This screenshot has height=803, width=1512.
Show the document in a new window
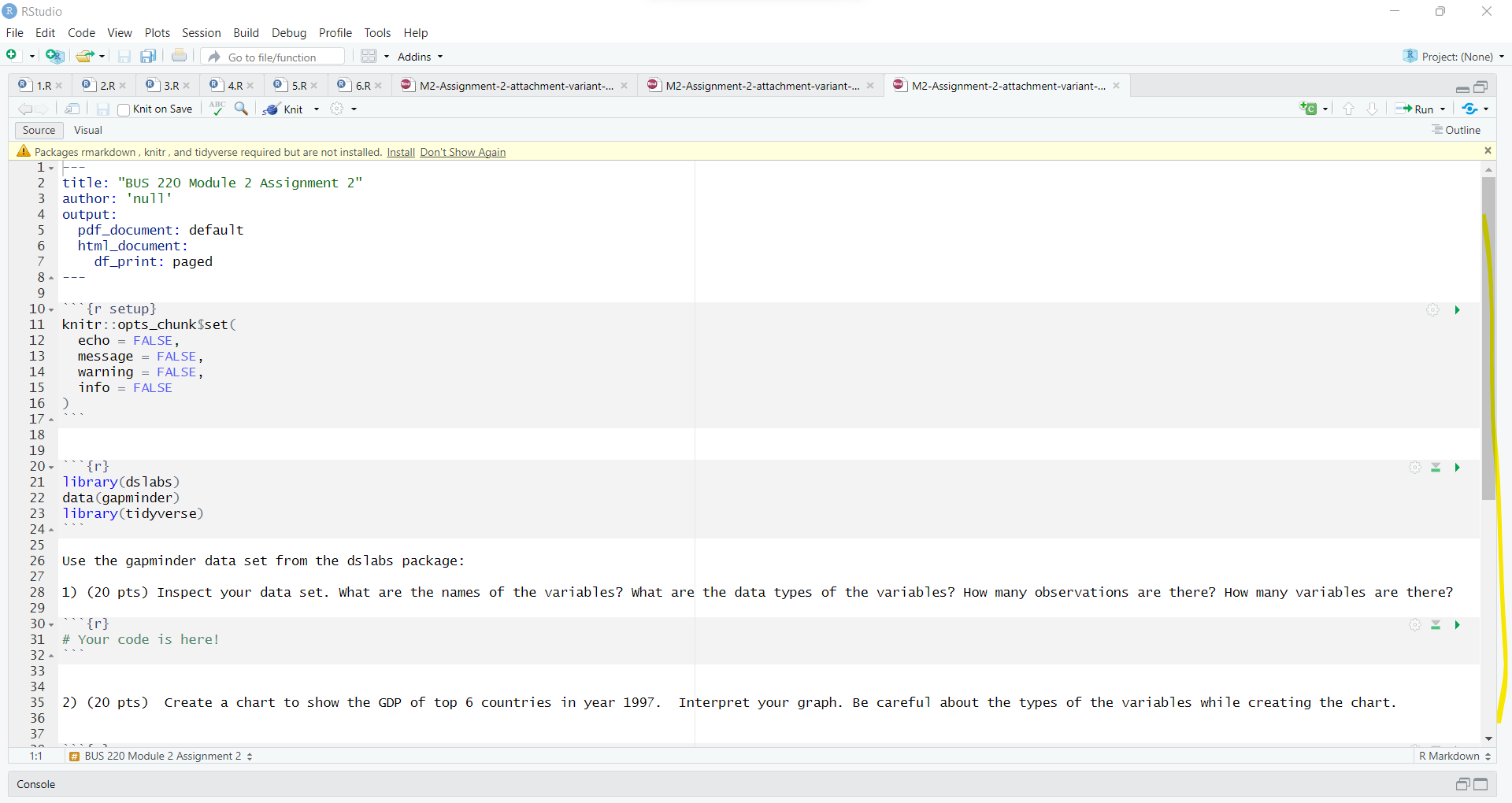(x=72, y=109)
